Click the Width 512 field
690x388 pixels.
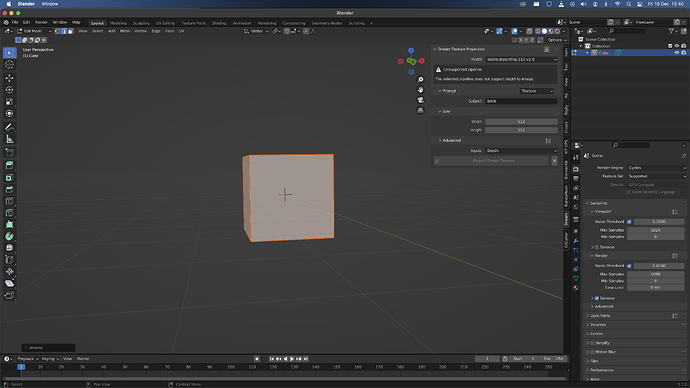[521, 122]
